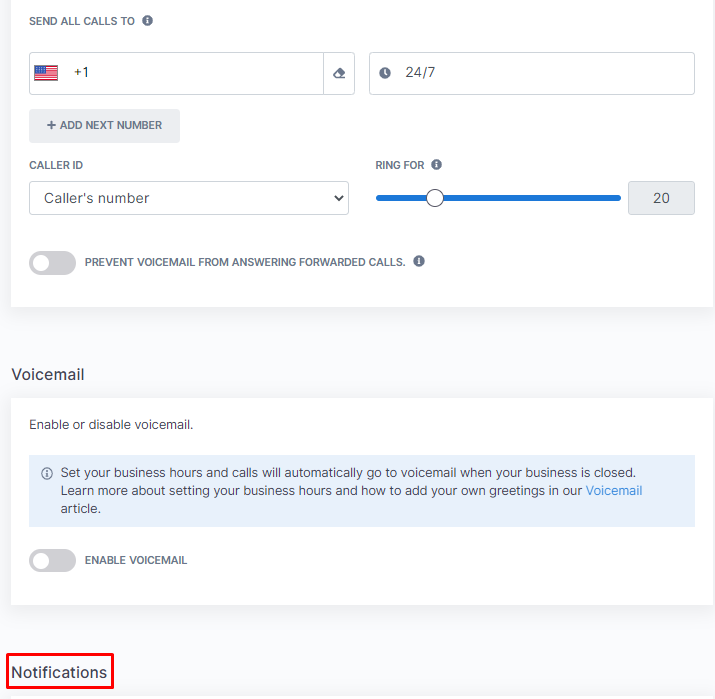Screen dimensions: 715x699
Task: Click the info icon after the Prevent Voicemail label
Action: tap(419, 261)
